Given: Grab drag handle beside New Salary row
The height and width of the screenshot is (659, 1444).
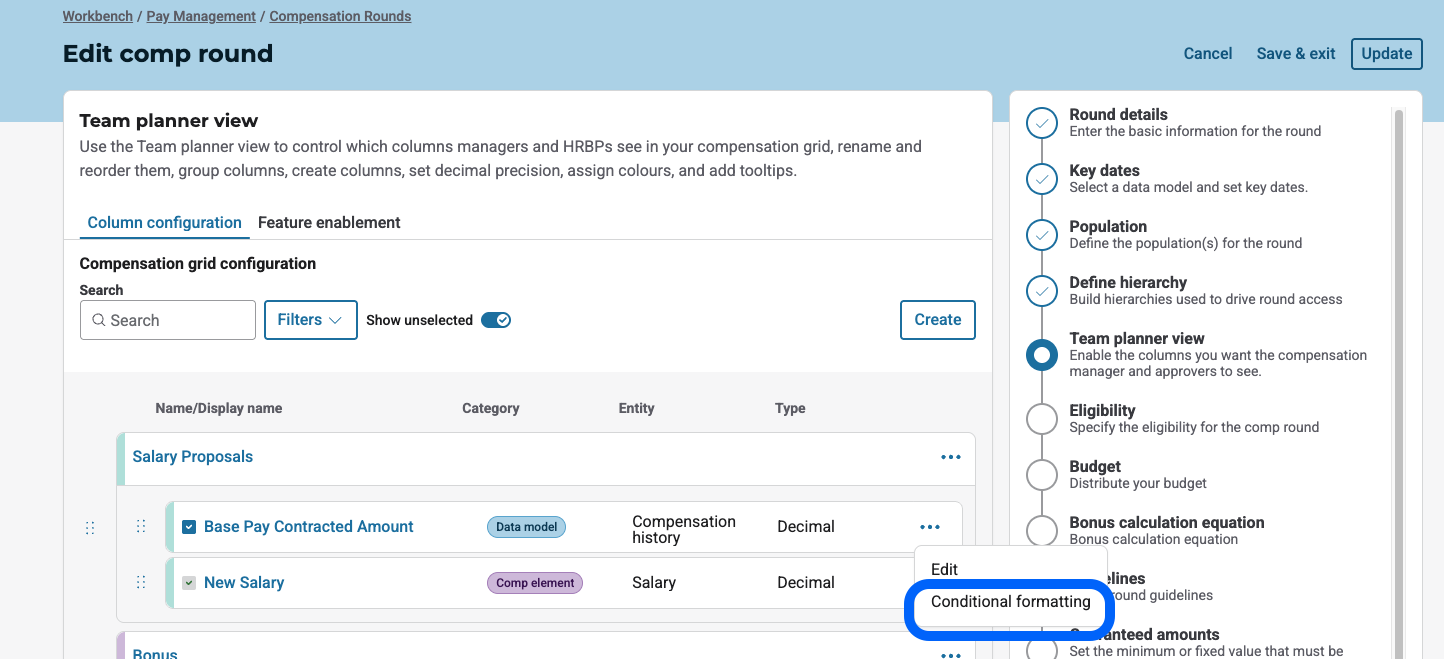Looking at the screenshot, I should (x=141, y=582).
